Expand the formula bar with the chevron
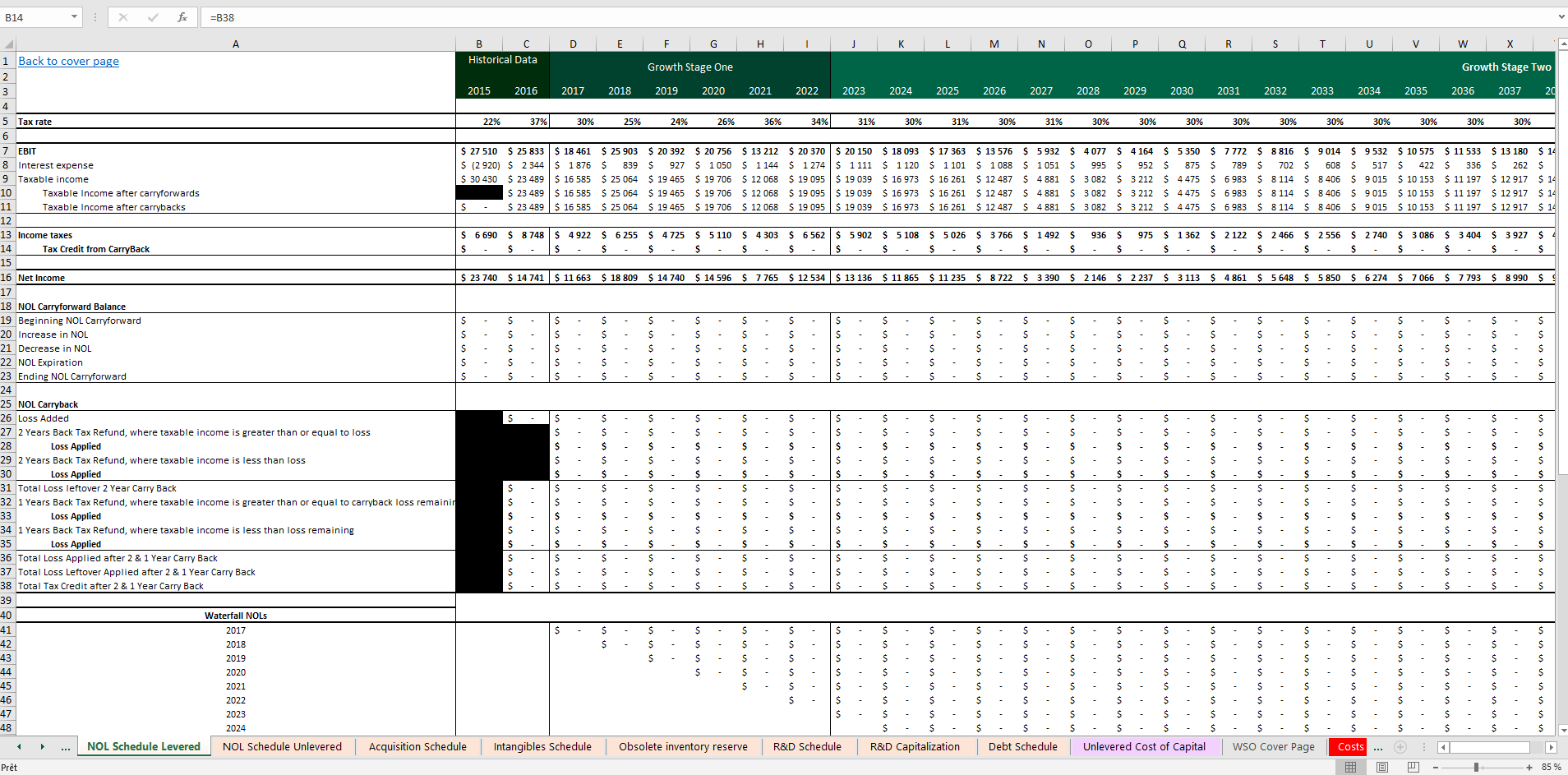Image resolution: width=1568 pixels, height=775 pixels. point(1561,17)
